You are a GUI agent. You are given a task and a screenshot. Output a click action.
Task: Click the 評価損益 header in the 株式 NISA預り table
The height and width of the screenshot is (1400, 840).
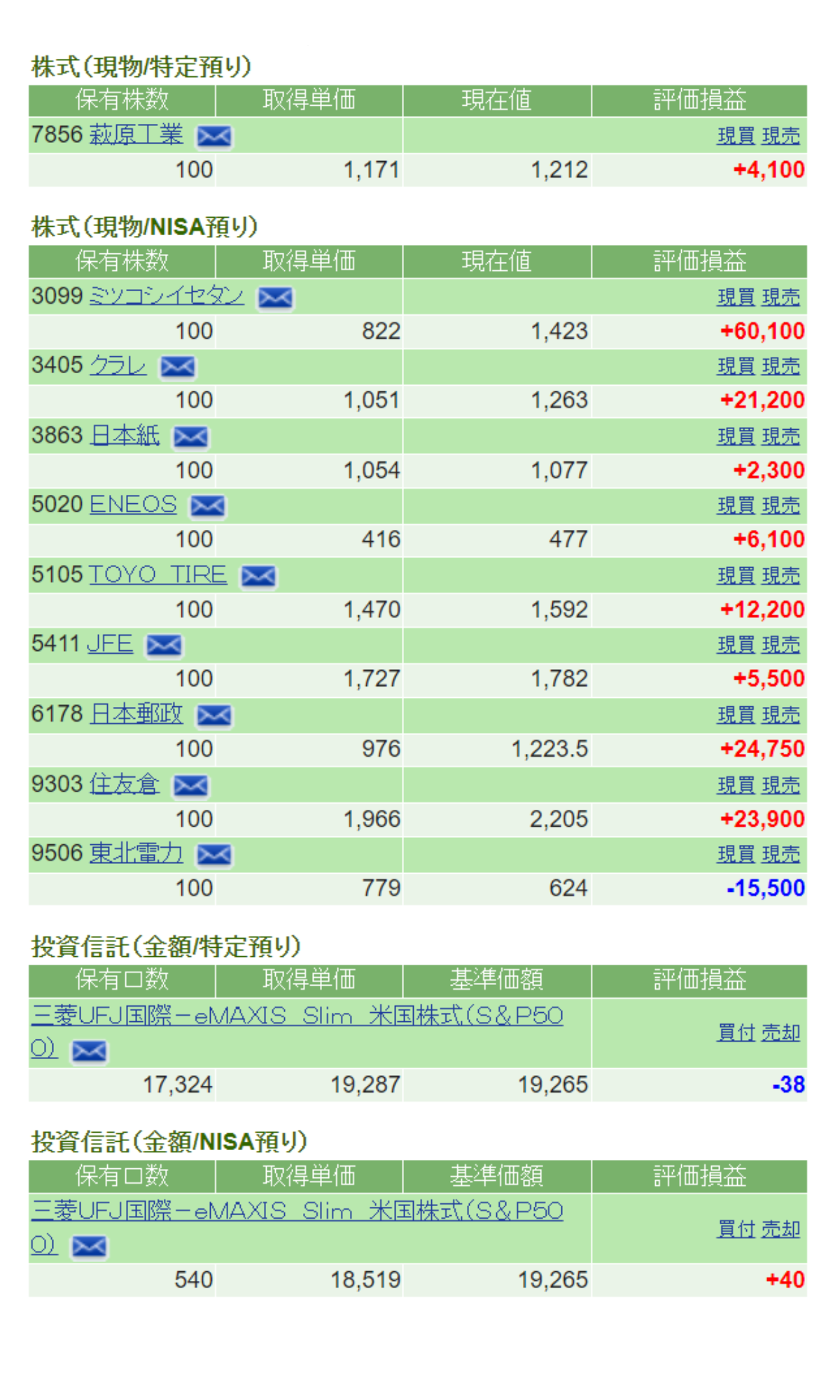click(x=699, y=261)
